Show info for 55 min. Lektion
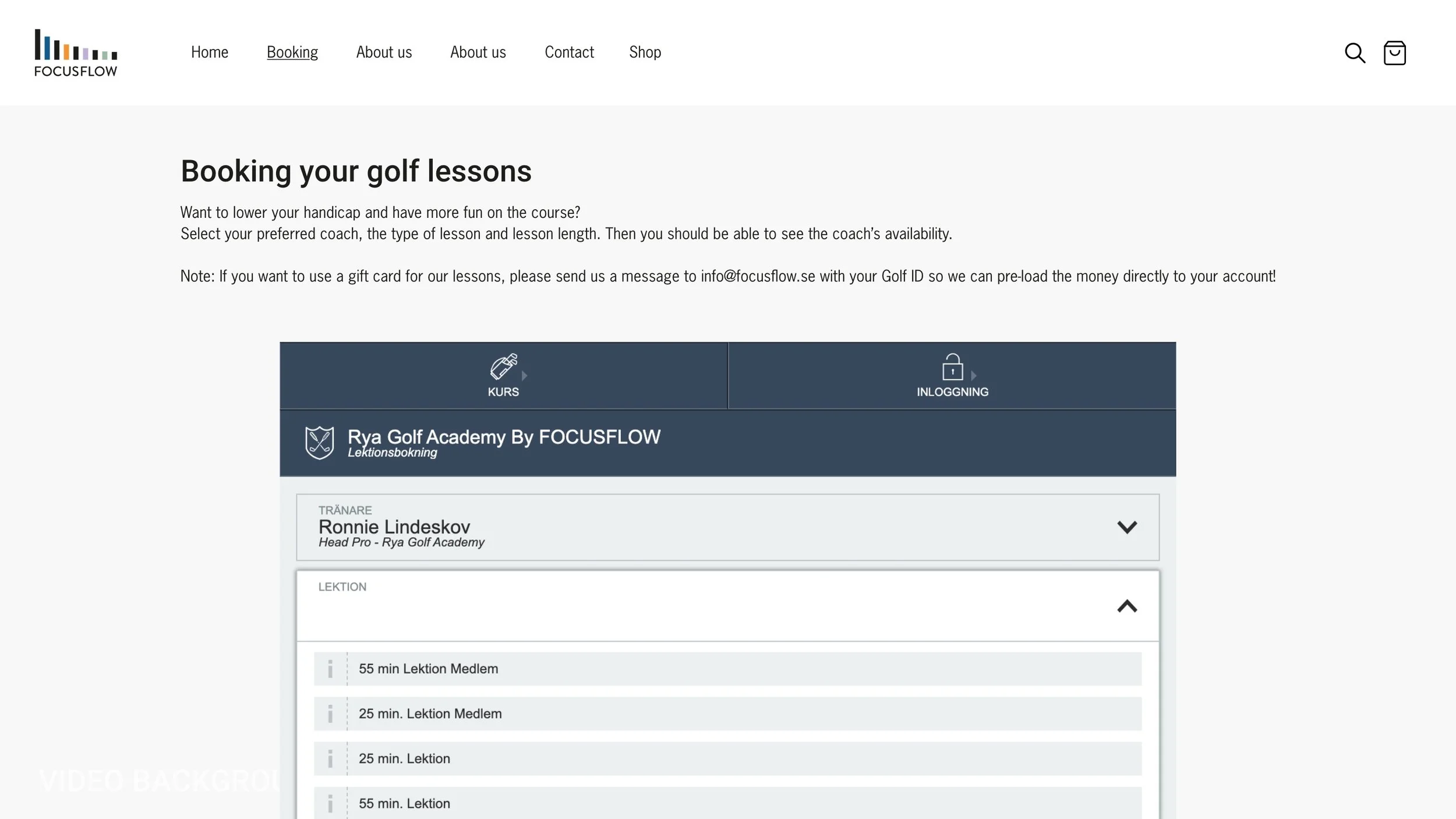This screenshot has width=1456, height=819. coord(330,803)
